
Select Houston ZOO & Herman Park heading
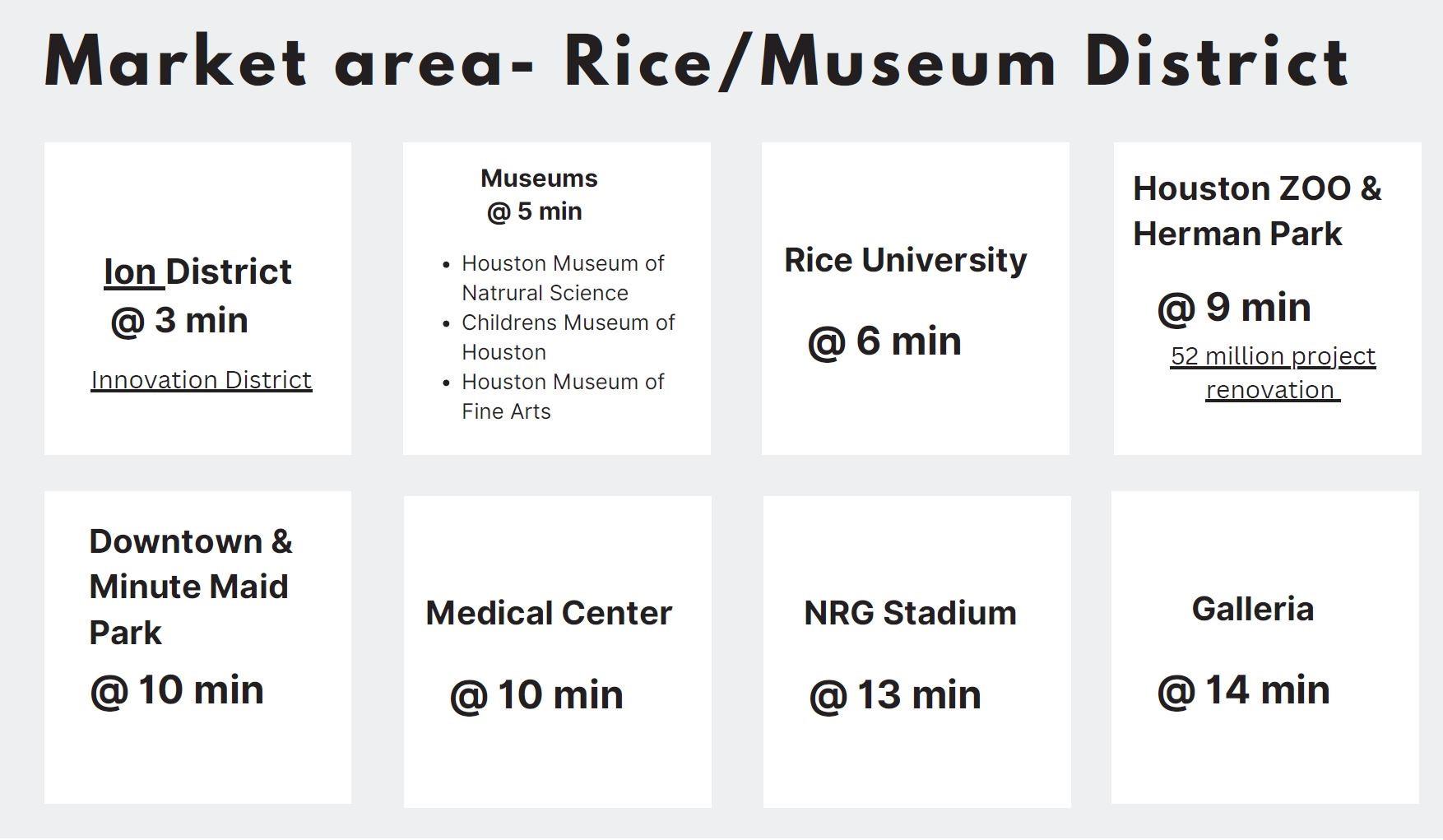click(1256, 211)
